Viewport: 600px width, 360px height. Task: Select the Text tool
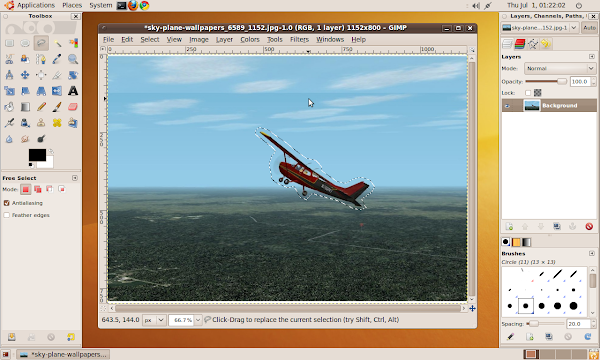(x=73, y=91)
